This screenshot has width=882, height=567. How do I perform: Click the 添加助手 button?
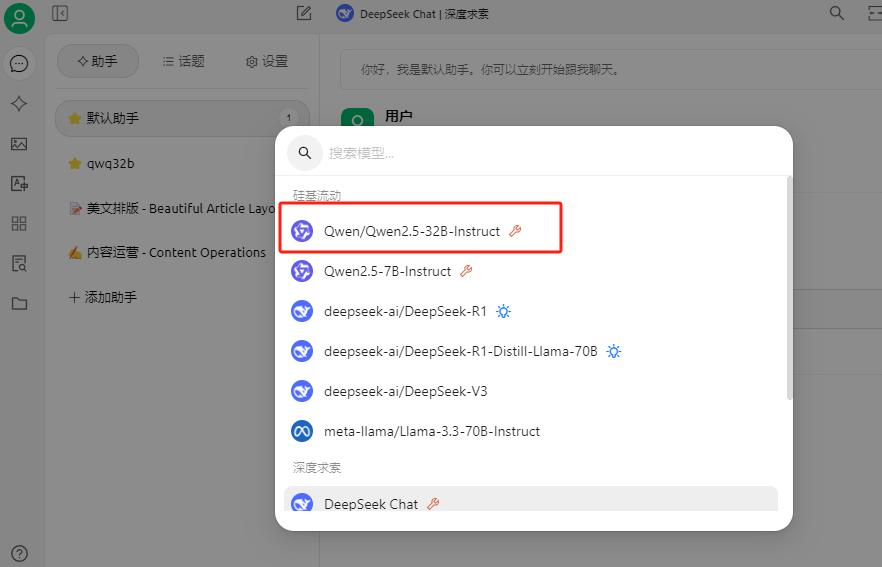[102, 297]
